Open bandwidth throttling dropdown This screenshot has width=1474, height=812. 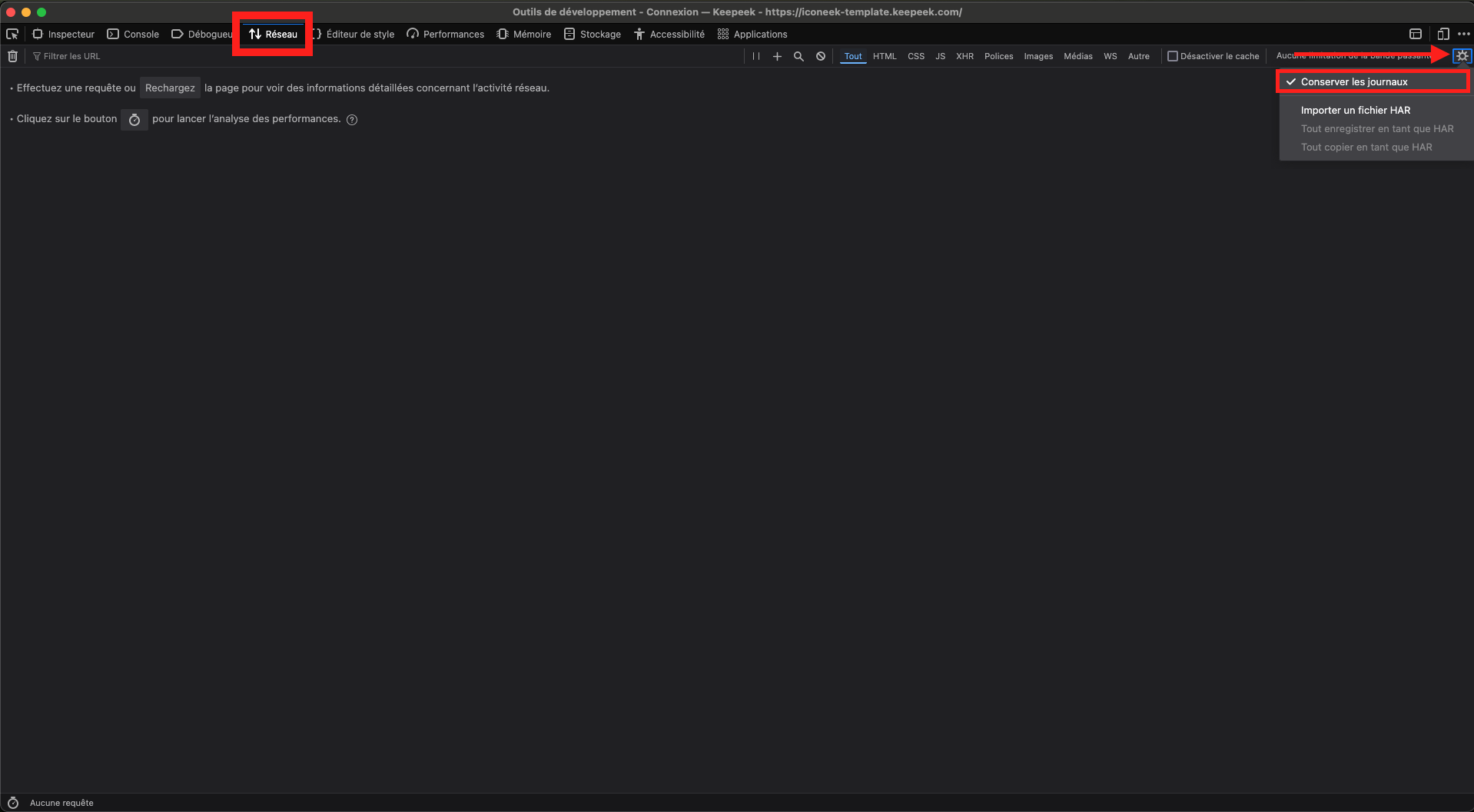(1353, 56)
